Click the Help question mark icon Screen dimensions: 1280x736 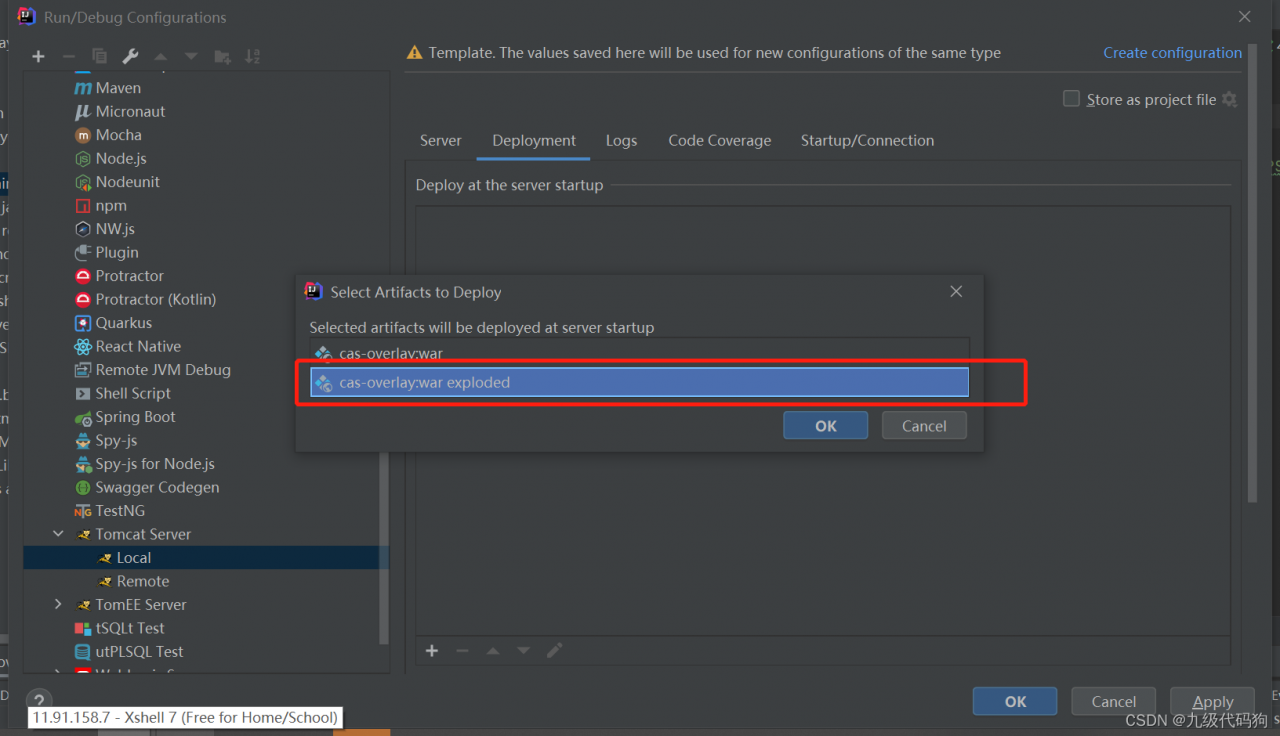(x=38, y=701)
